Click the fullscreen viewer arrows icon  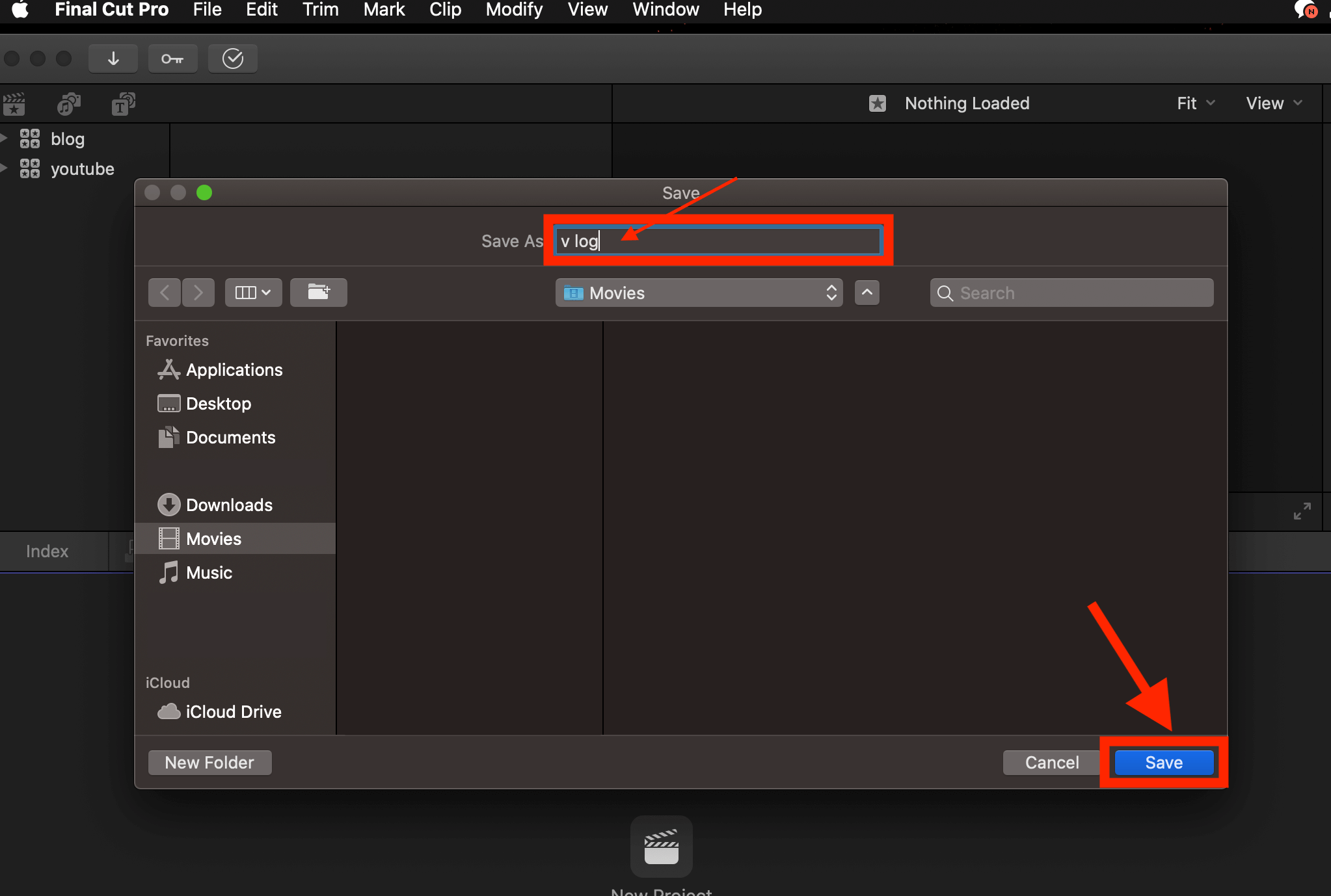coord(1302,511)
